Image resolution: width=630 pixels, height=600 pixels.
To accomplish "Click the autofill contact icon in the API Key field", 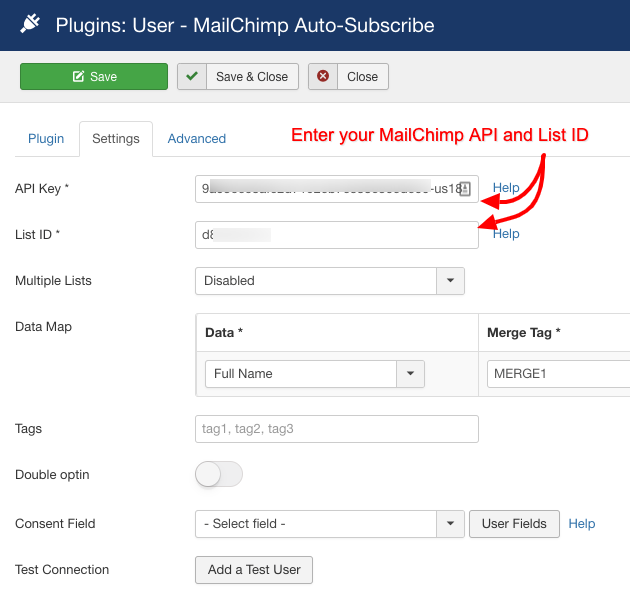I will coord(465,189).
